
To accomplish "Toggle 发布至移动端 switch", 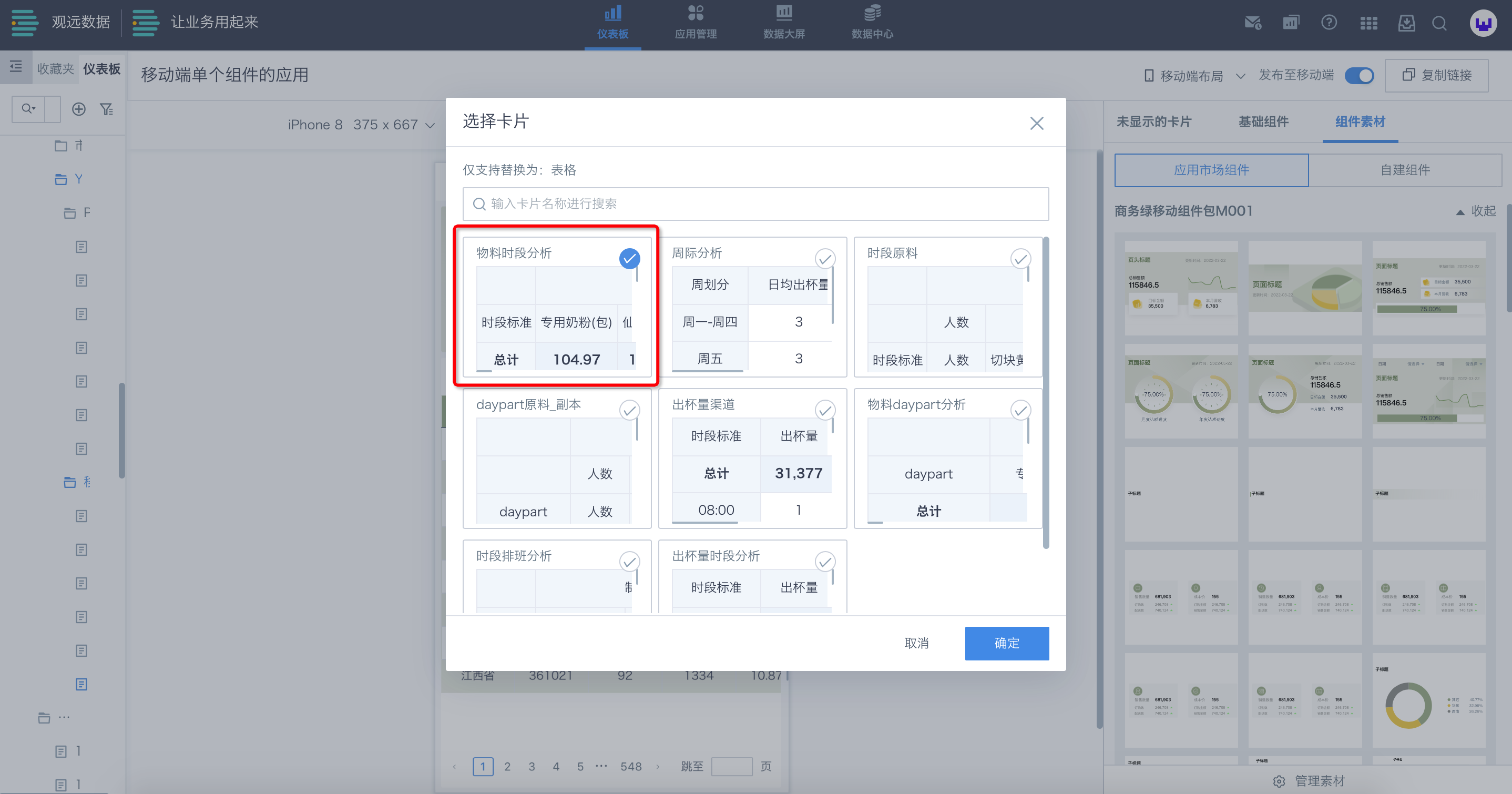I will pyautogui.click(x=1360, y=76).
